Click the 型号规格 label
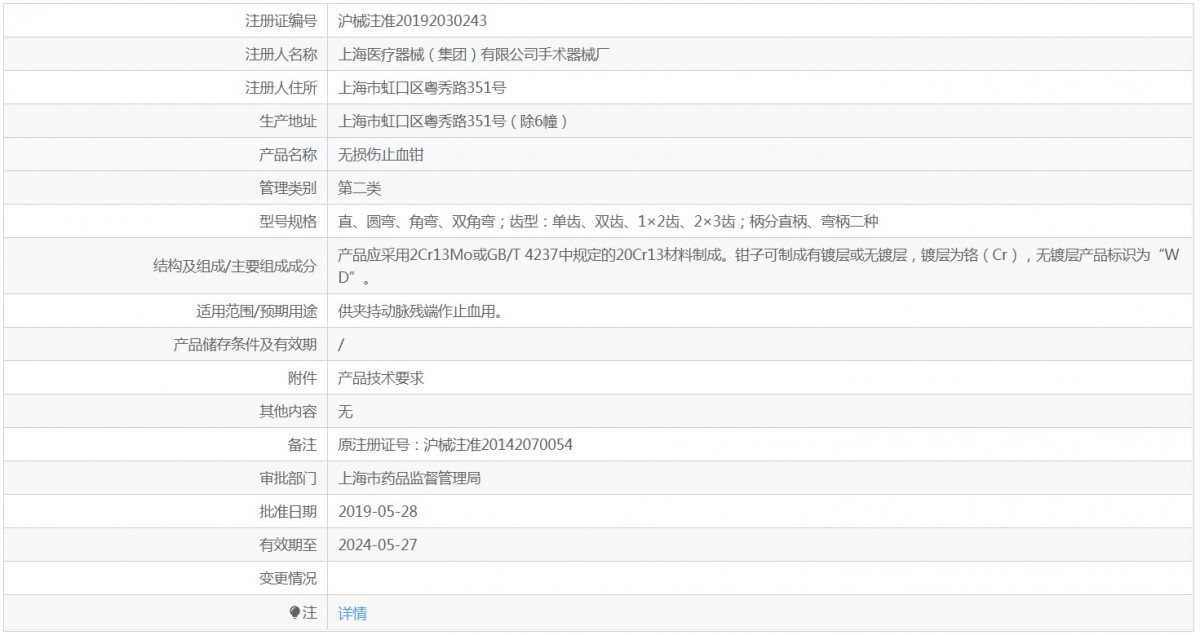The image size is (1200, 635). pyautogui.click(x=288, y=222)
